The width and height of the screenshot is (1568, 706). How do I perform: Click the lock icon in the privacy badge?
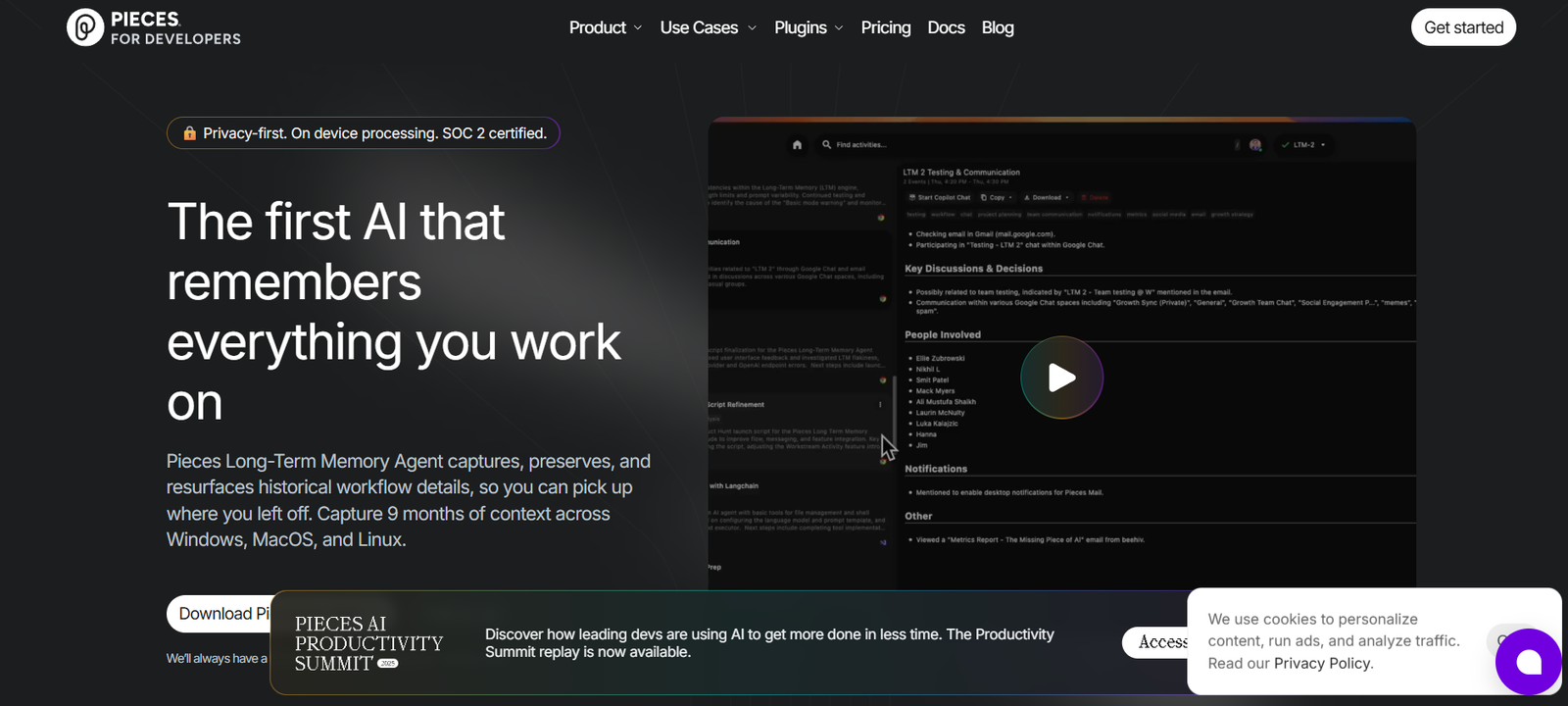[189, 133]
